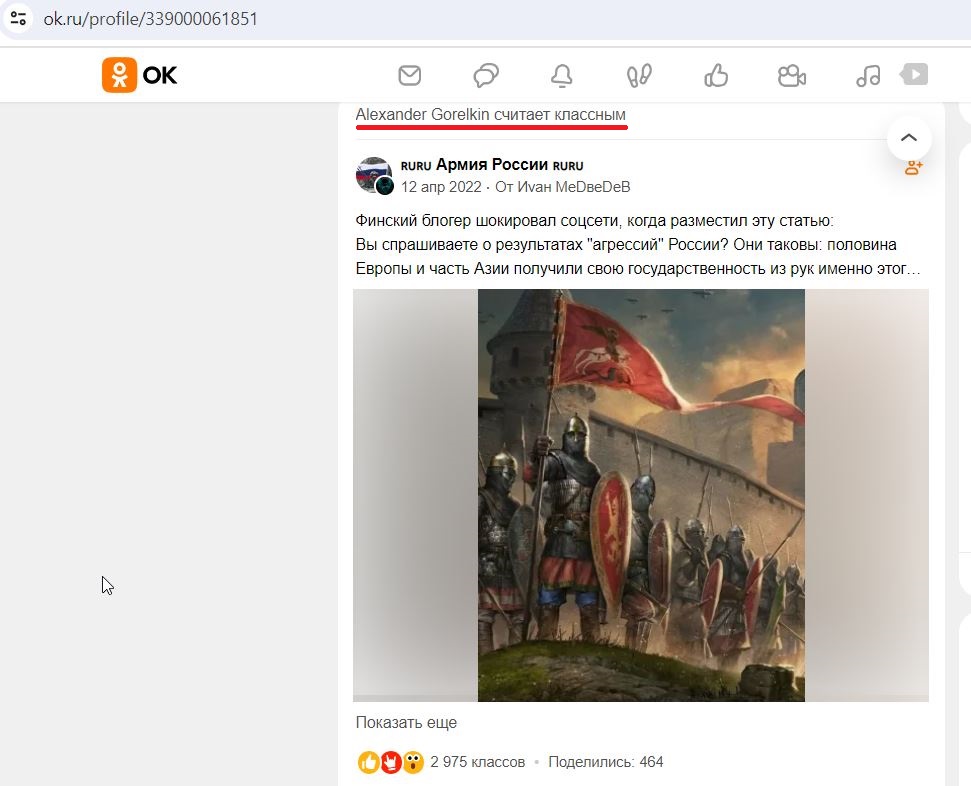This screenshot has width=971, height=786.
Task: Open discussions speech bubbles icon
Action: (486, 76)
